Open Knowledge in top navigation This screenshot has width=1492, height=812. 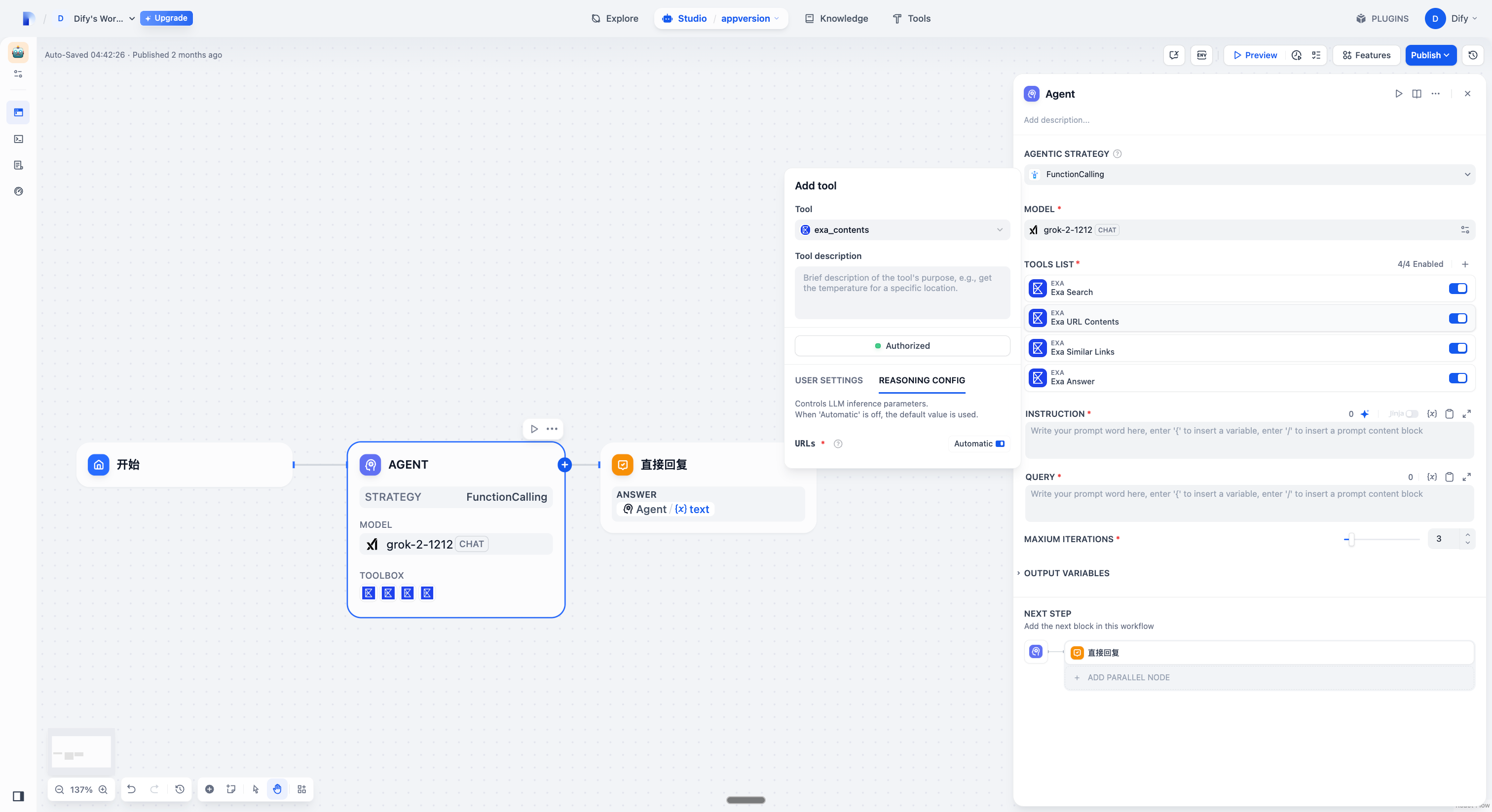pyautogui.click(x=836, y=19)
